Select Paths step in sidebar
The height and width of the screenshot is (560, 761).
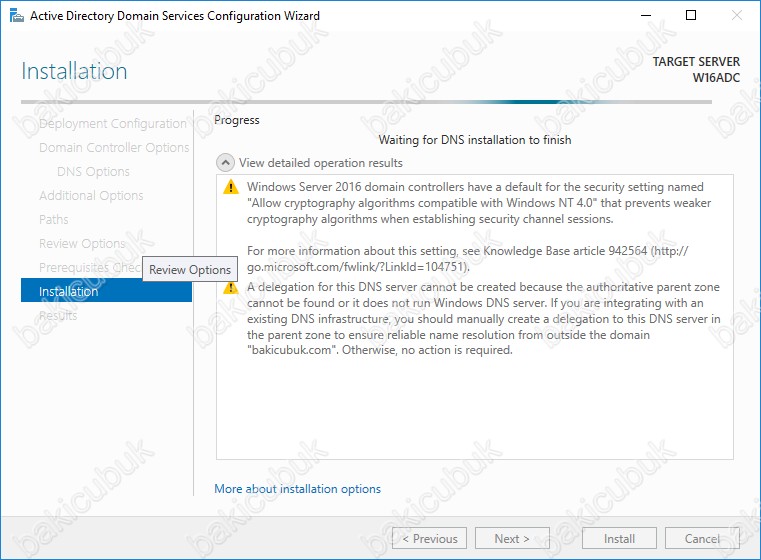(53, 219)
